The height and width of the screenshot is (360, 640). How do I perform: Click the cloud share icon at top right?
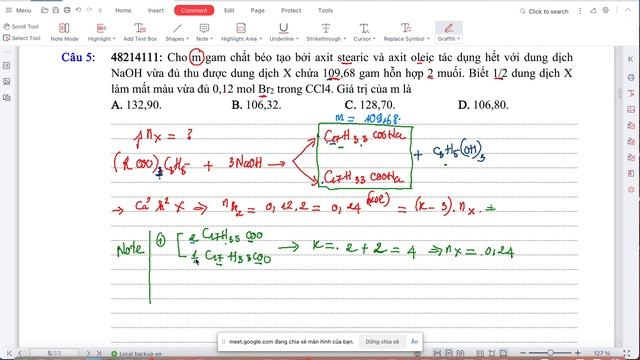[593, 11]
